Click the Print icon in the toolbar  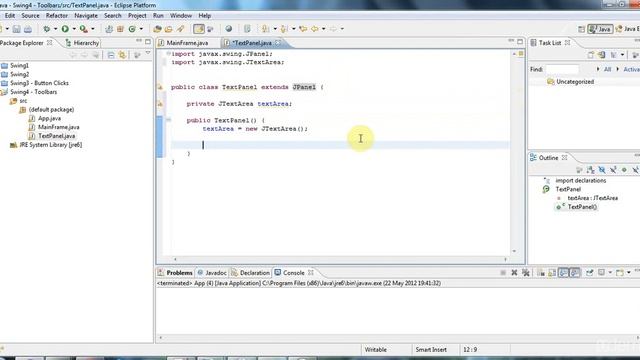28,29
